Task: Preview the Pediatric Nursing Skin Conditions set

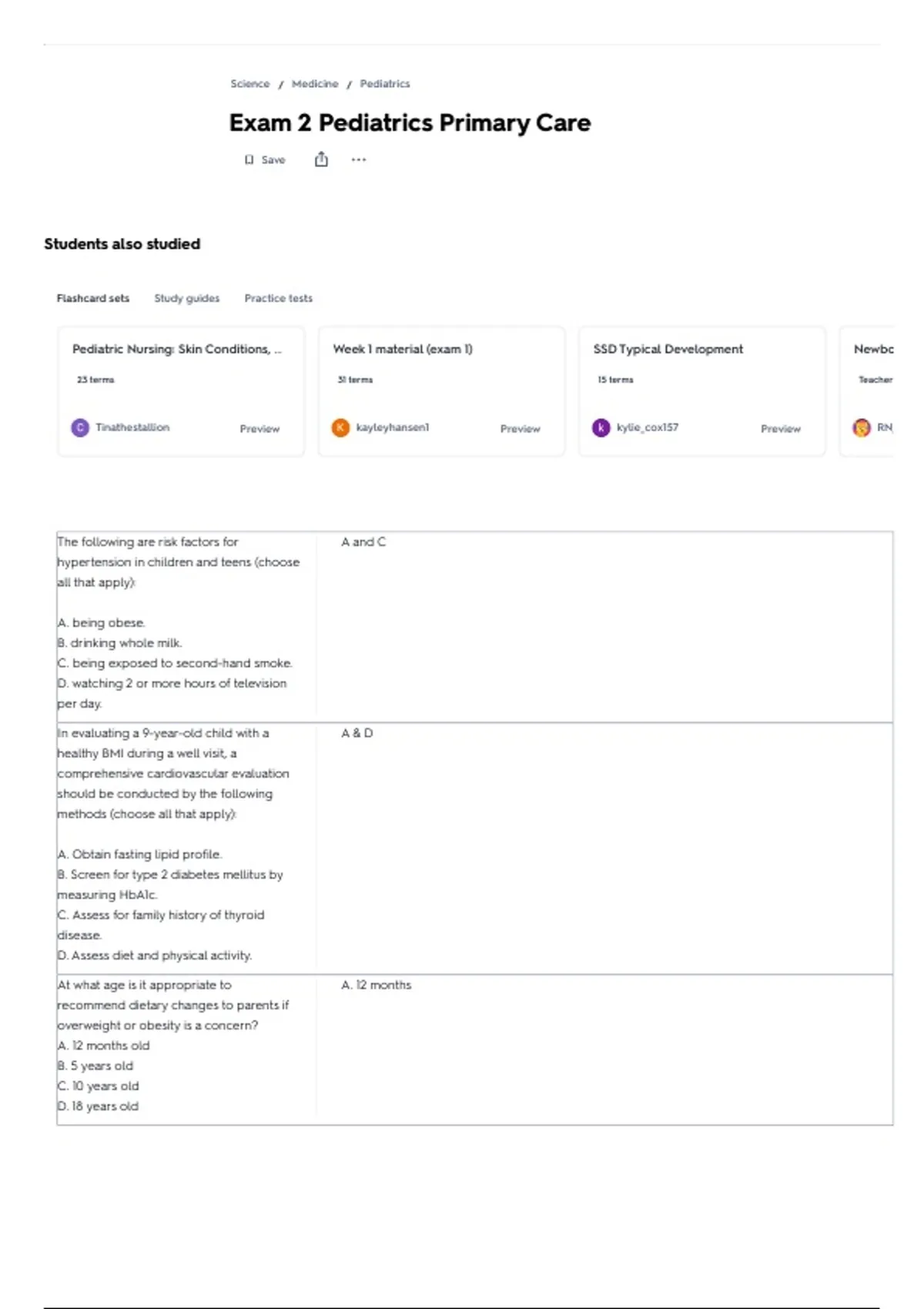Action: 259,429
